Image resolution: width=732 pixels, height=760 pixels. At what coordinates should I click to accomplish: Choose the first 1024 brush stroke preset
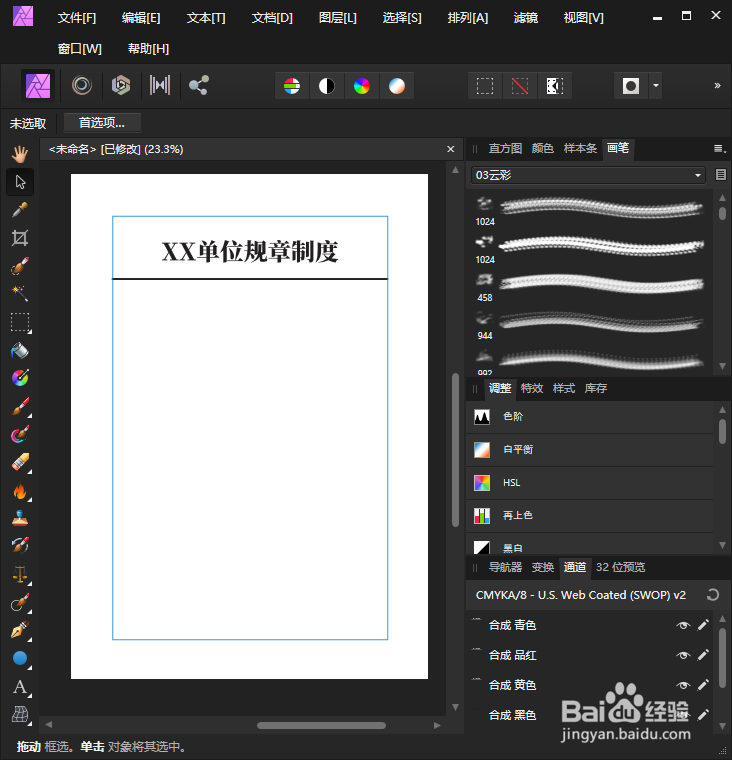589,209
